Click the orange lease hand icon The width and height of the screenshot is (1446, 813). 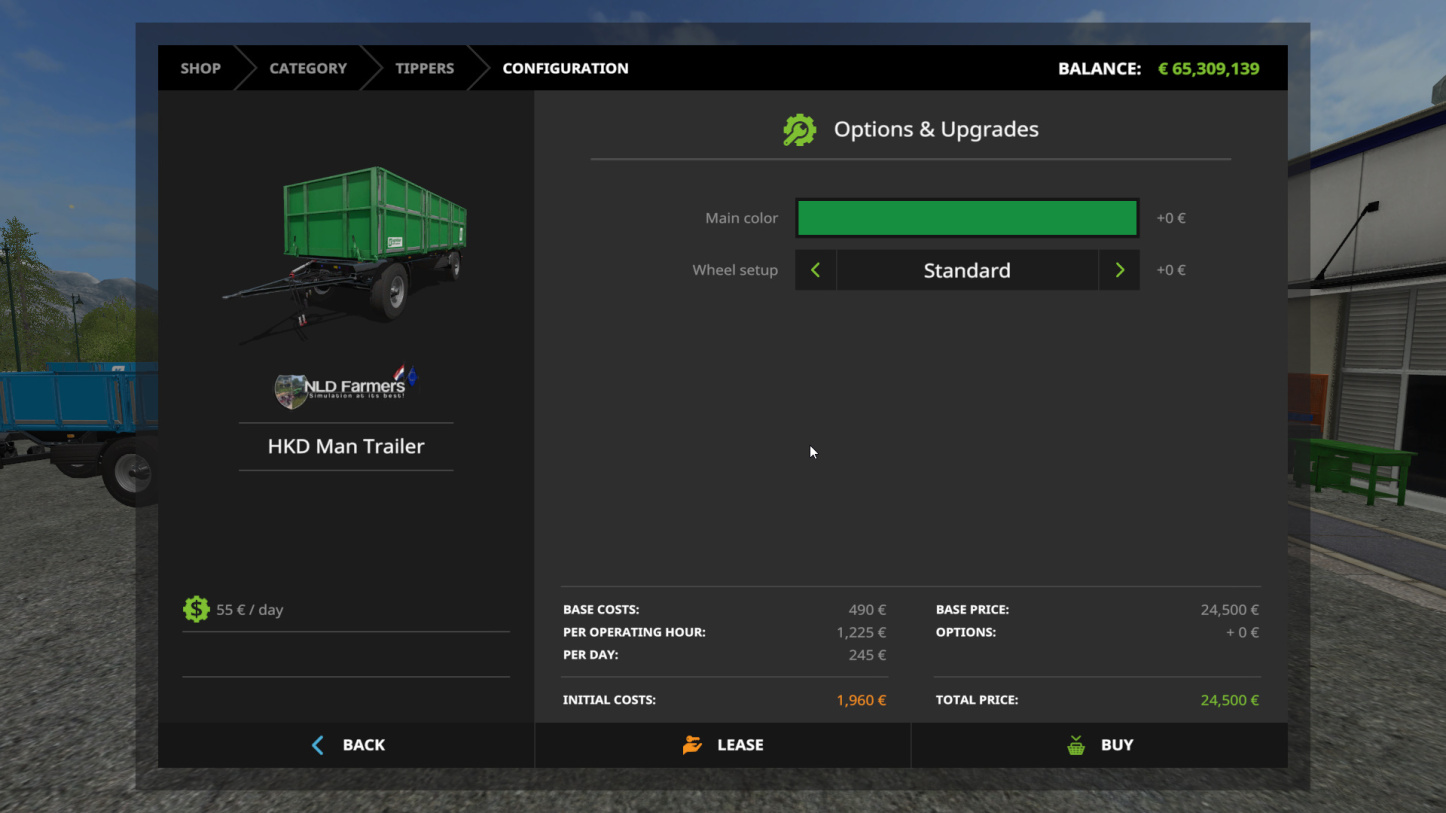pos(692,745)
